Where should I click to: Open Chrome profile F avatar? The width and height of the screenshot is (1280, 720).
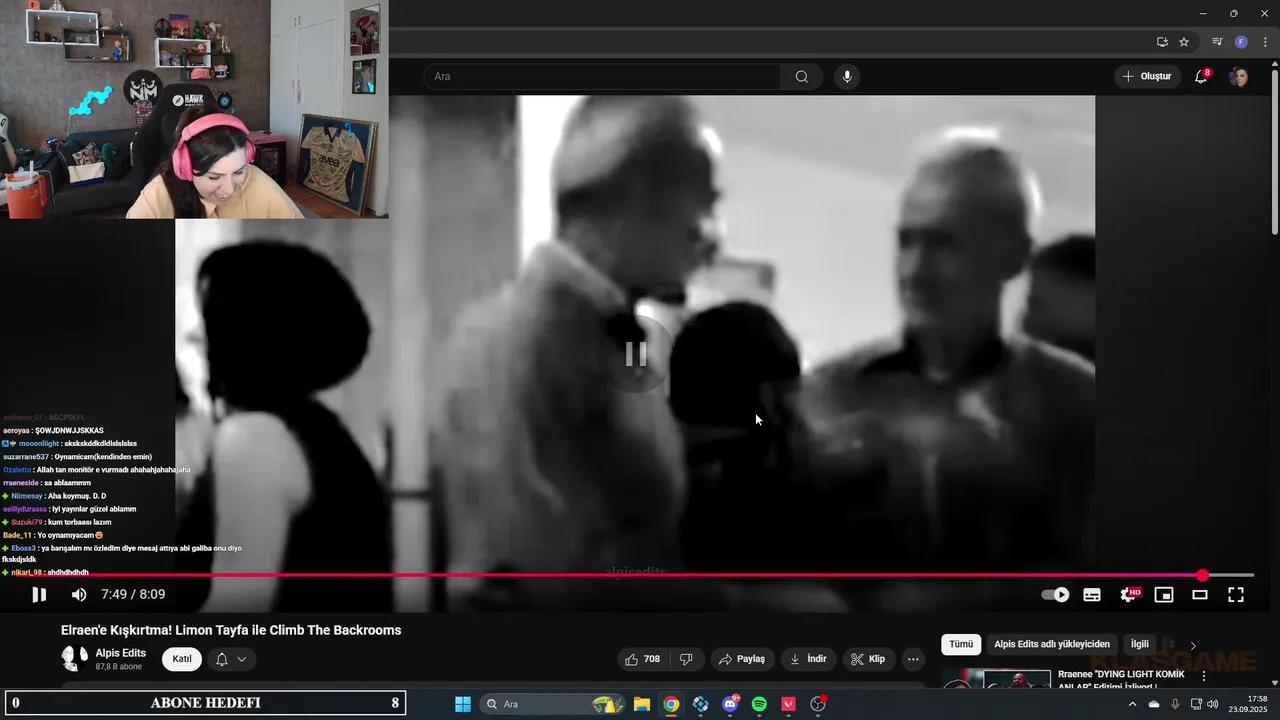pos(1241,42)
